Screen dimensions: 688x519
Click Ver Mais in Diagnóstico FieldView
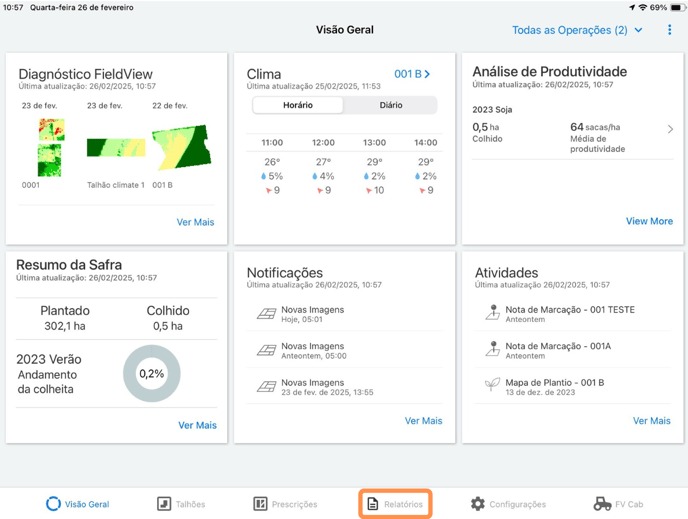196,222
